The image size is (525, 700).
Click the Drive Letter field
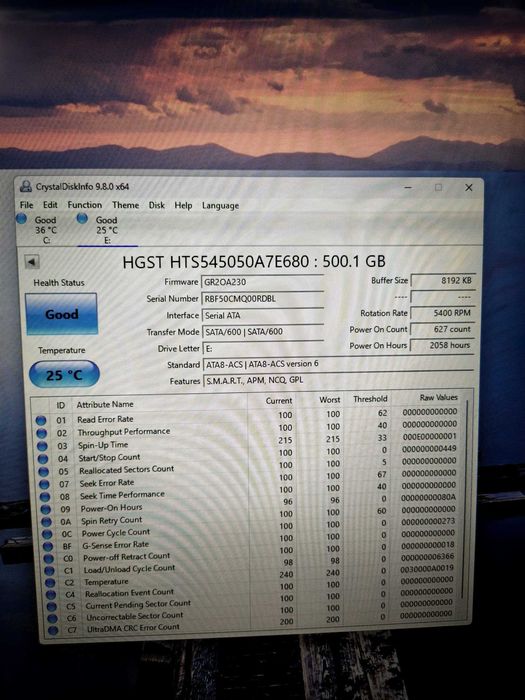tap(262, 348)
